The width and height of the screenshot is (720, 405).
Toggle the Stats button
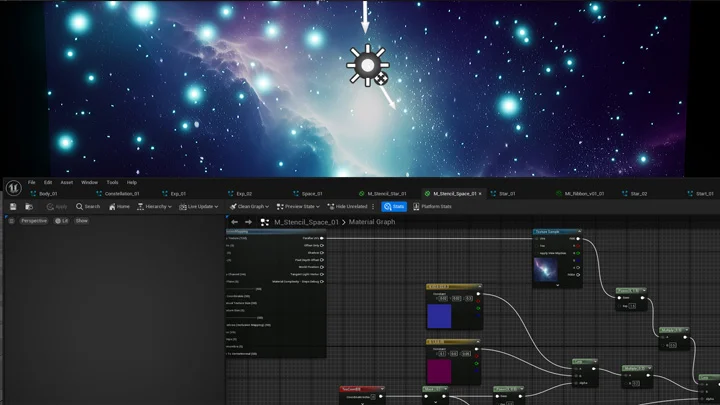[394, 207]
